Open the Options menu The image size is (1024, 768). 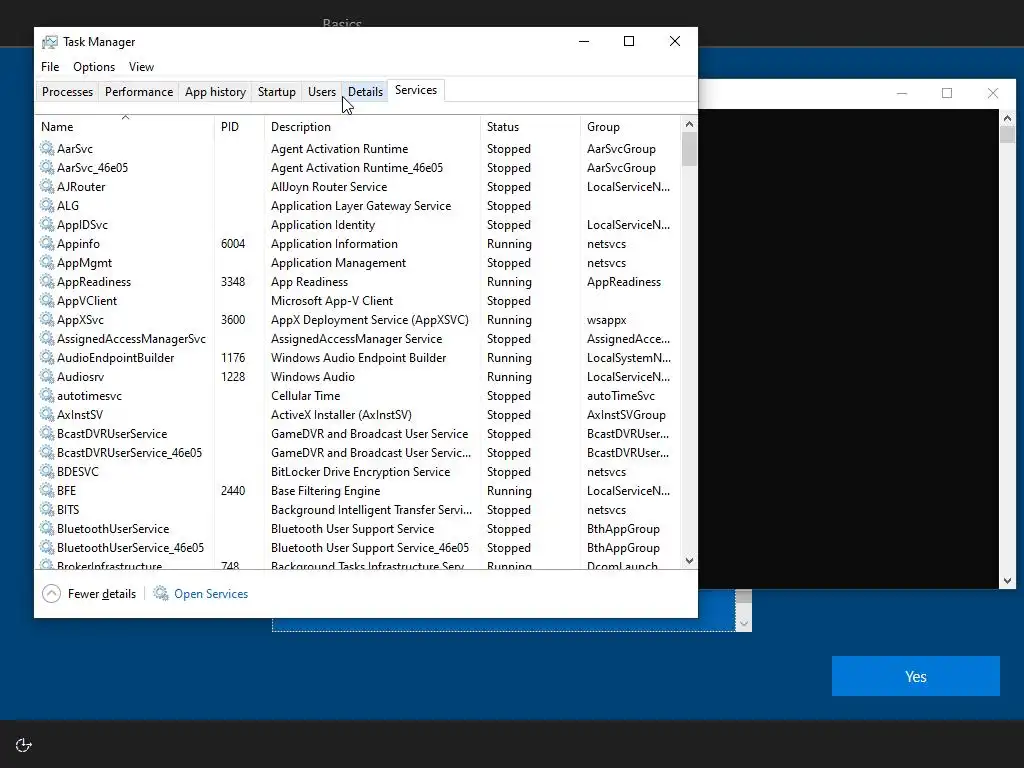pyautogui.click(x=94, y=67)
